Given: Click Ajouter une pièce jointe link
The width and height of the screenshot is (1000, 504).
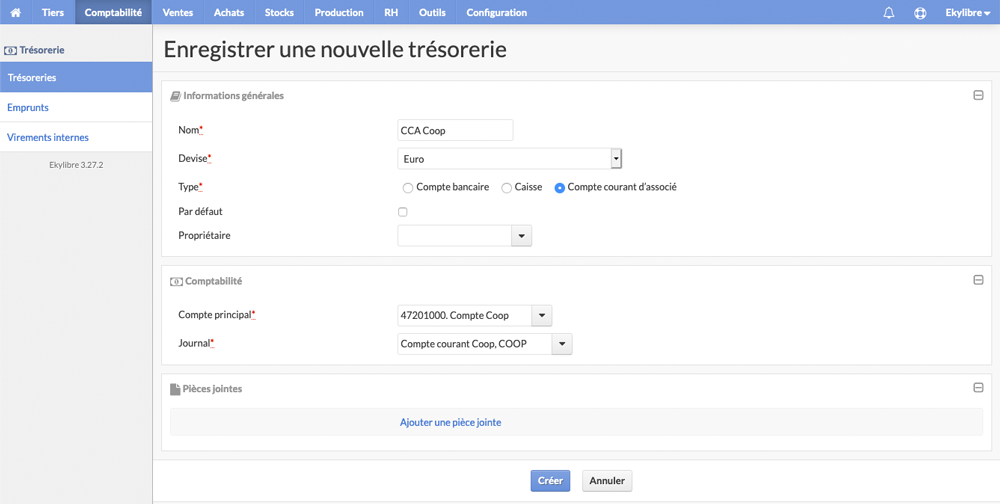Looking at the screenshot, I should [x=450, y=422].
